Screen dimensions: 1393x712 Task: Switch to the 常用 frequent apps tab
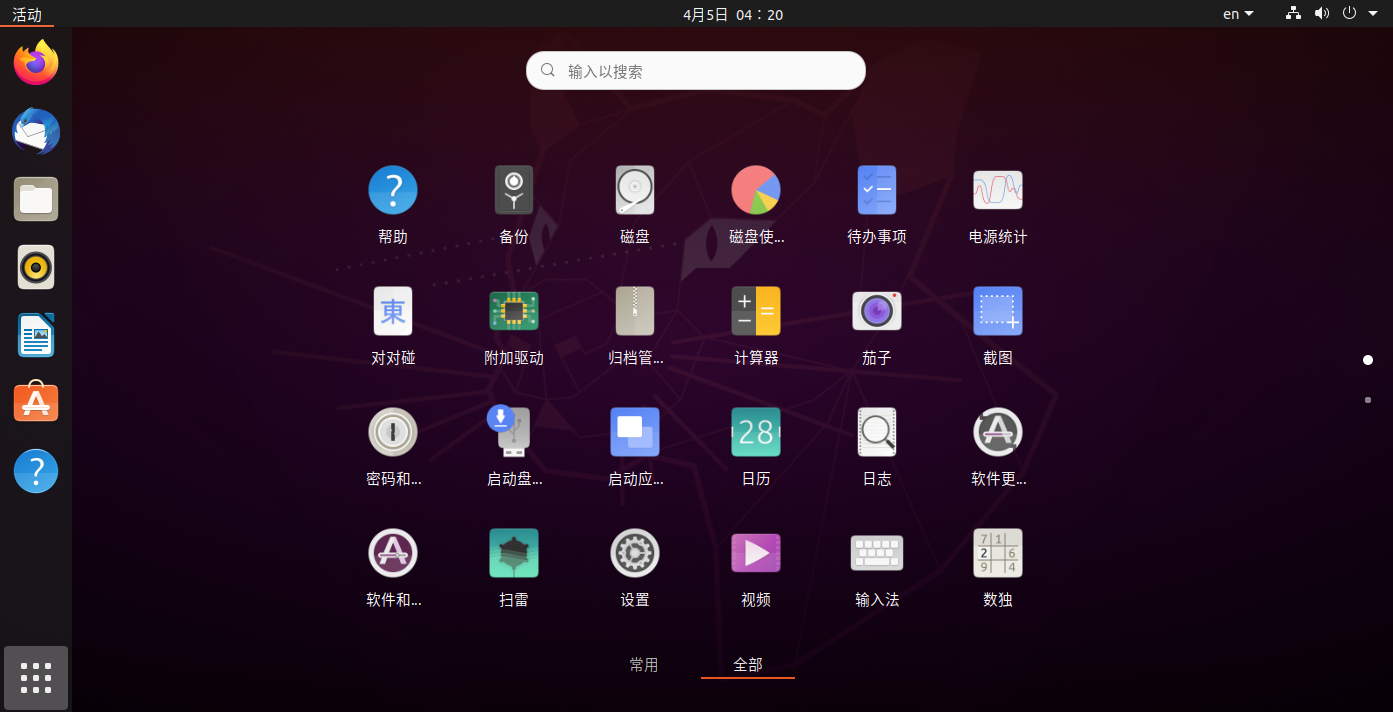pyautogui.click(x=644, y=664)
